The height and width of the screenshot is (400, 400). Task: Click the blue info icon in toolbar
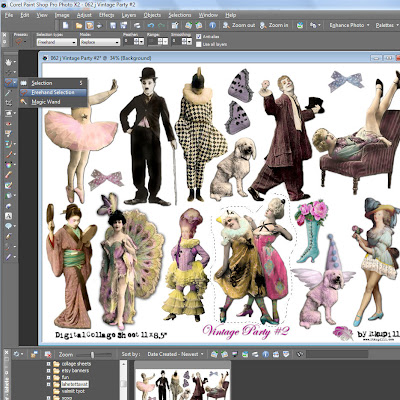[x=213, y=25]
